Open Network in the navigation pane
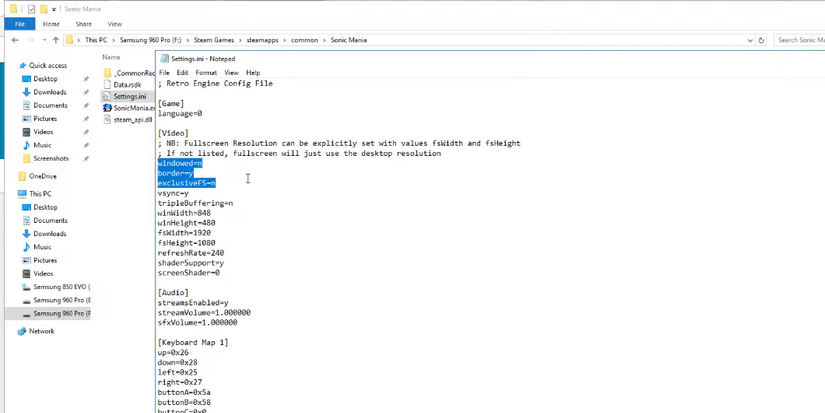Image resolution: width=825 pixels, height=413 pixels. click(x=41, y=331)
